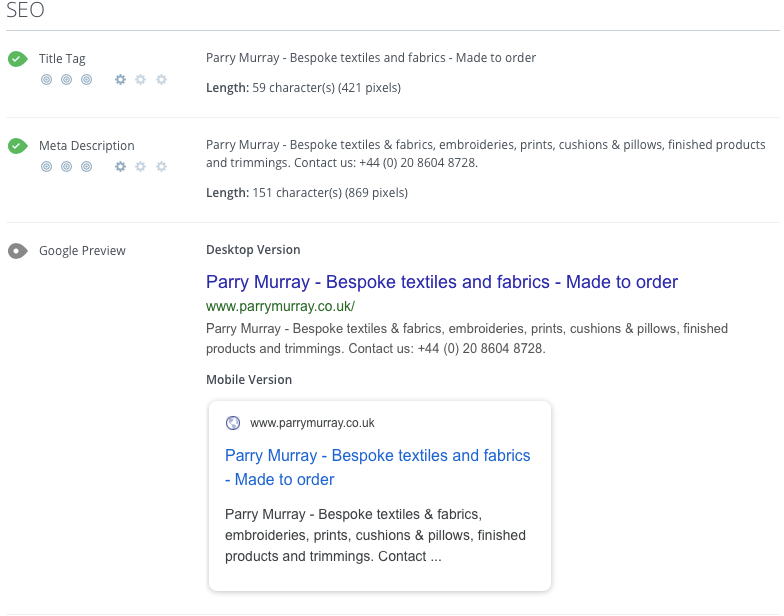Click second gear icon under Meta Description
Viewport: 784px width, 616px height.
(140, 166)
